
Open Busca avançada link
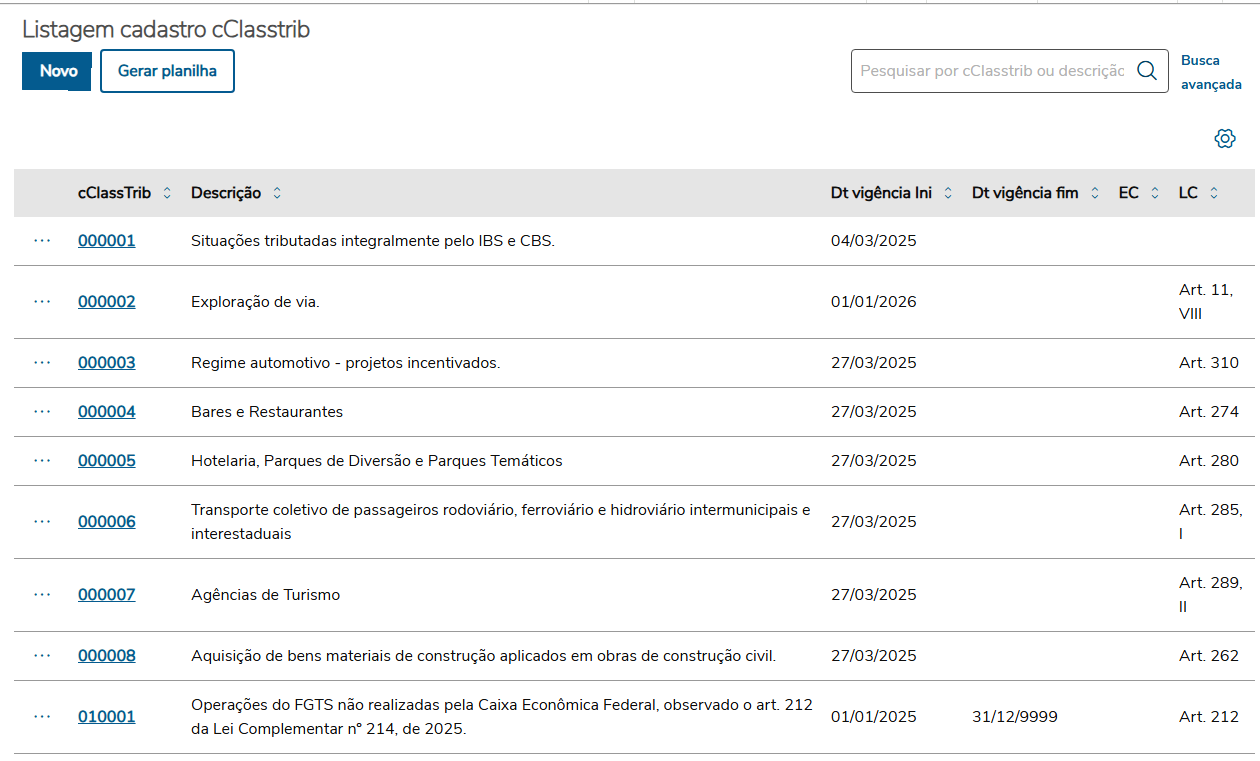pyautogui.click(x=1210, y=72)
